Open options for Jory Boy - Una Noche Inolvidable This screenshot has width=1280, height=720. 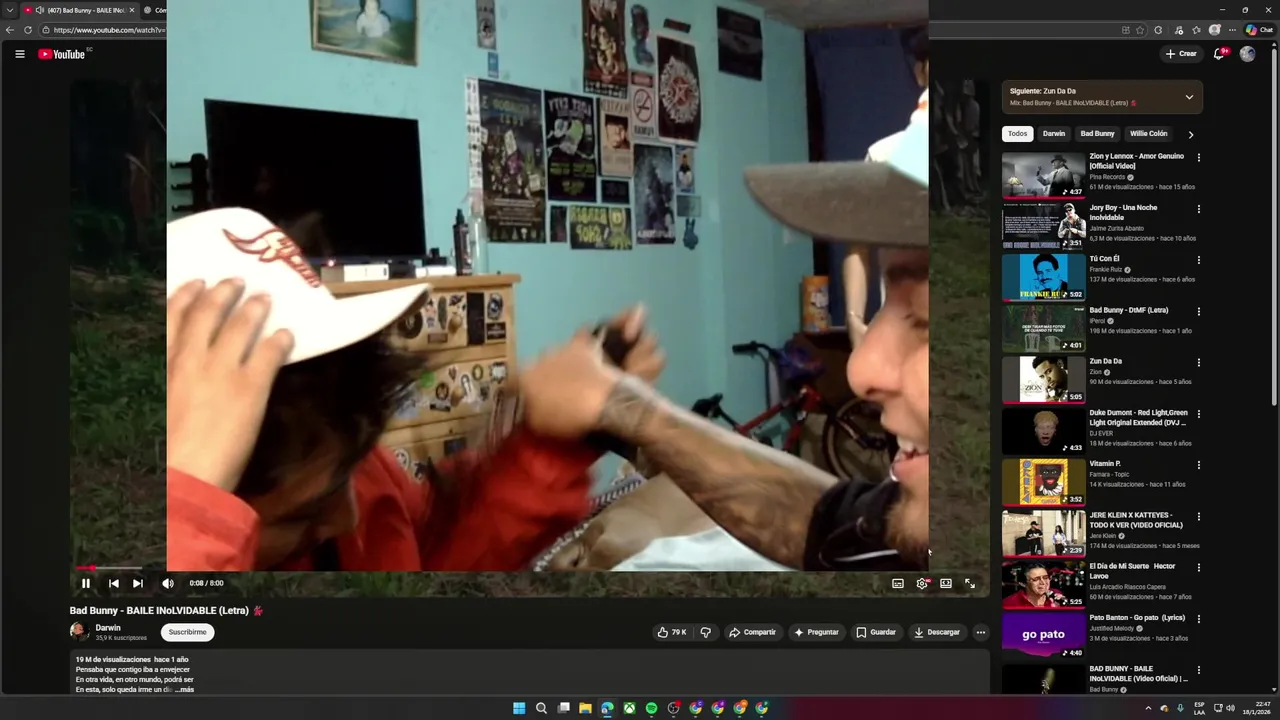[1199, 209]
